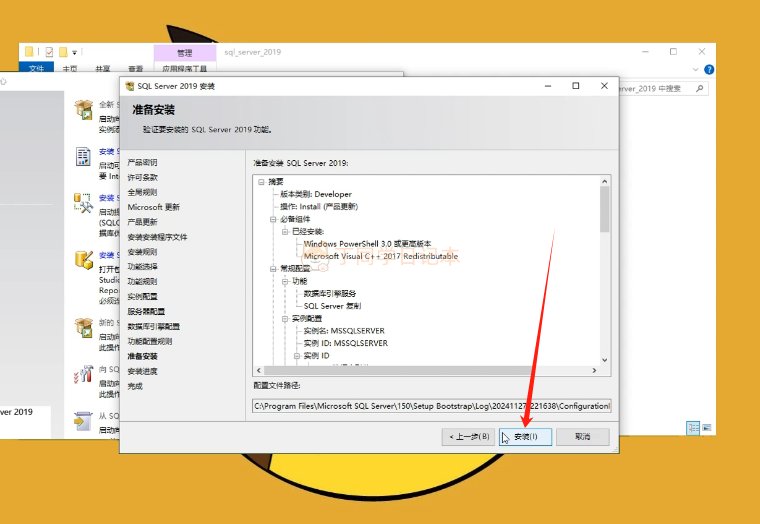Click the sql_server_2019 search box in Explorer
This screenshot has height=524, width=760.
click(662, 88)
